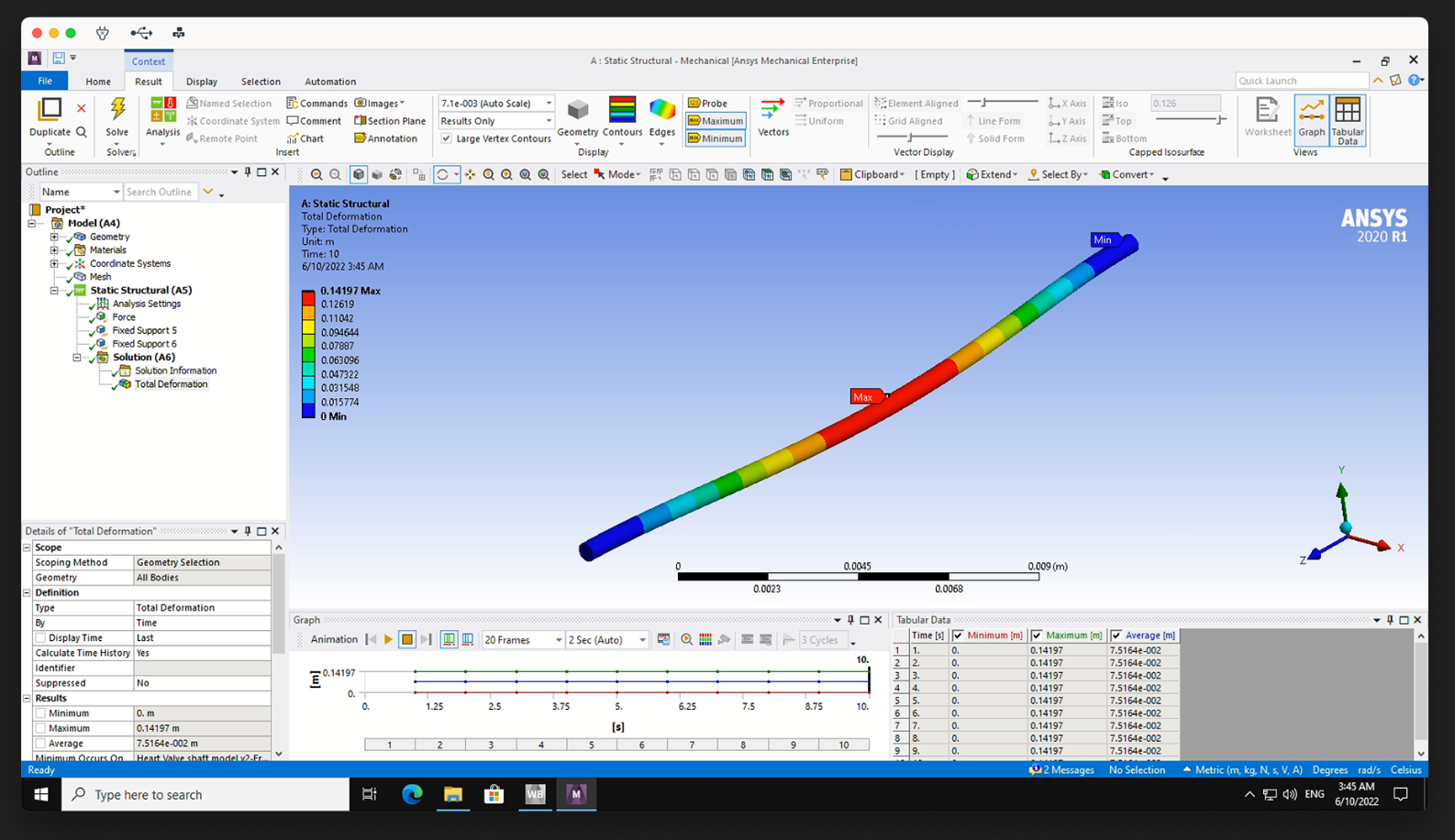
Task: Click the Windows Start button
Action: (x=41, y=794)
